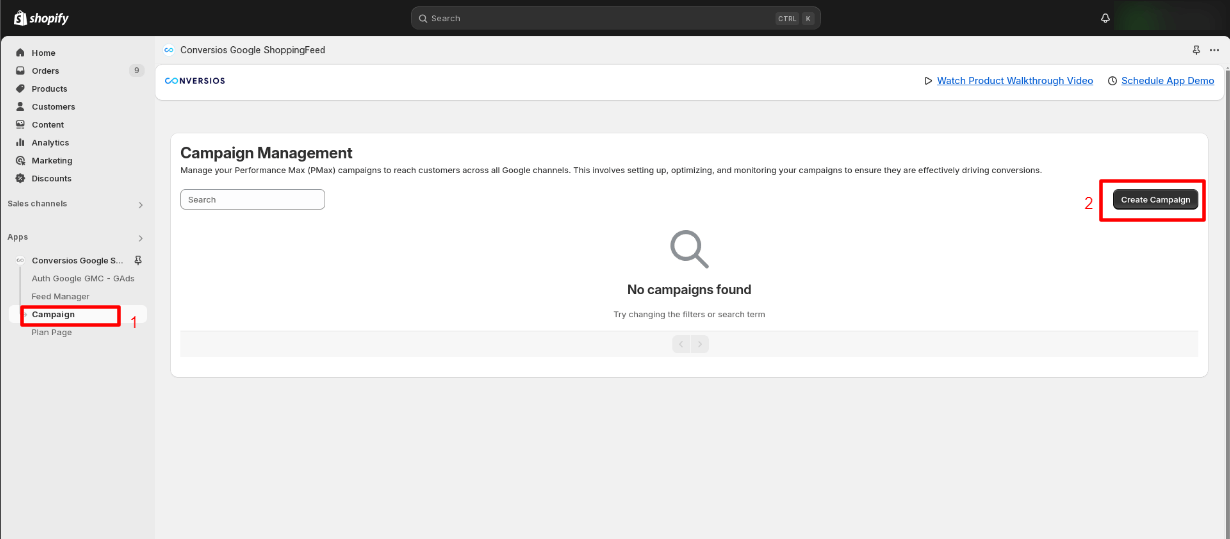Screen dimensions: 1230x539
Task: Open Products in the sidebar
Action: [50, 89]
